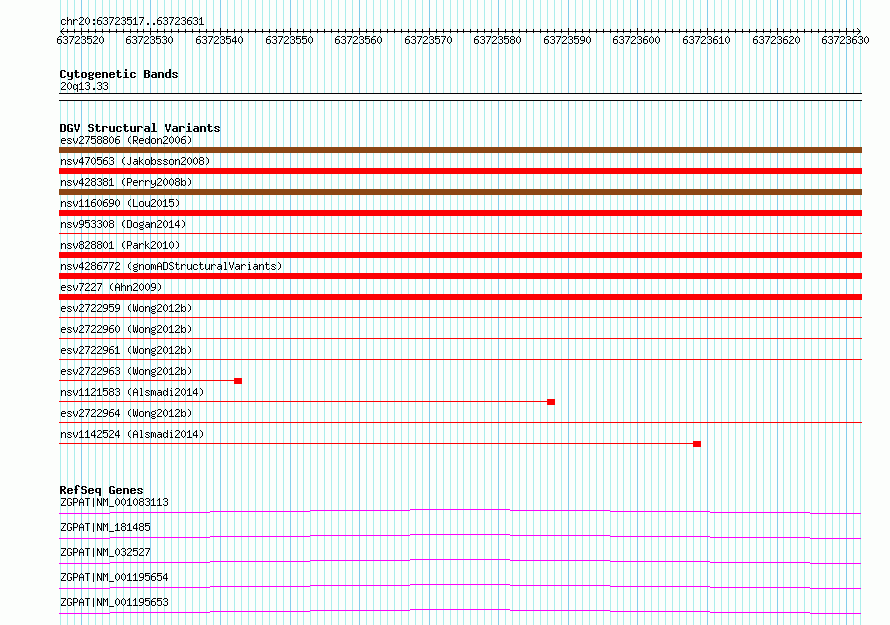Viewport: 890px width, 625px height.
Task: Open variant nsv1142524 (Alsmadi2014)
Action: [x=132, y=434]
